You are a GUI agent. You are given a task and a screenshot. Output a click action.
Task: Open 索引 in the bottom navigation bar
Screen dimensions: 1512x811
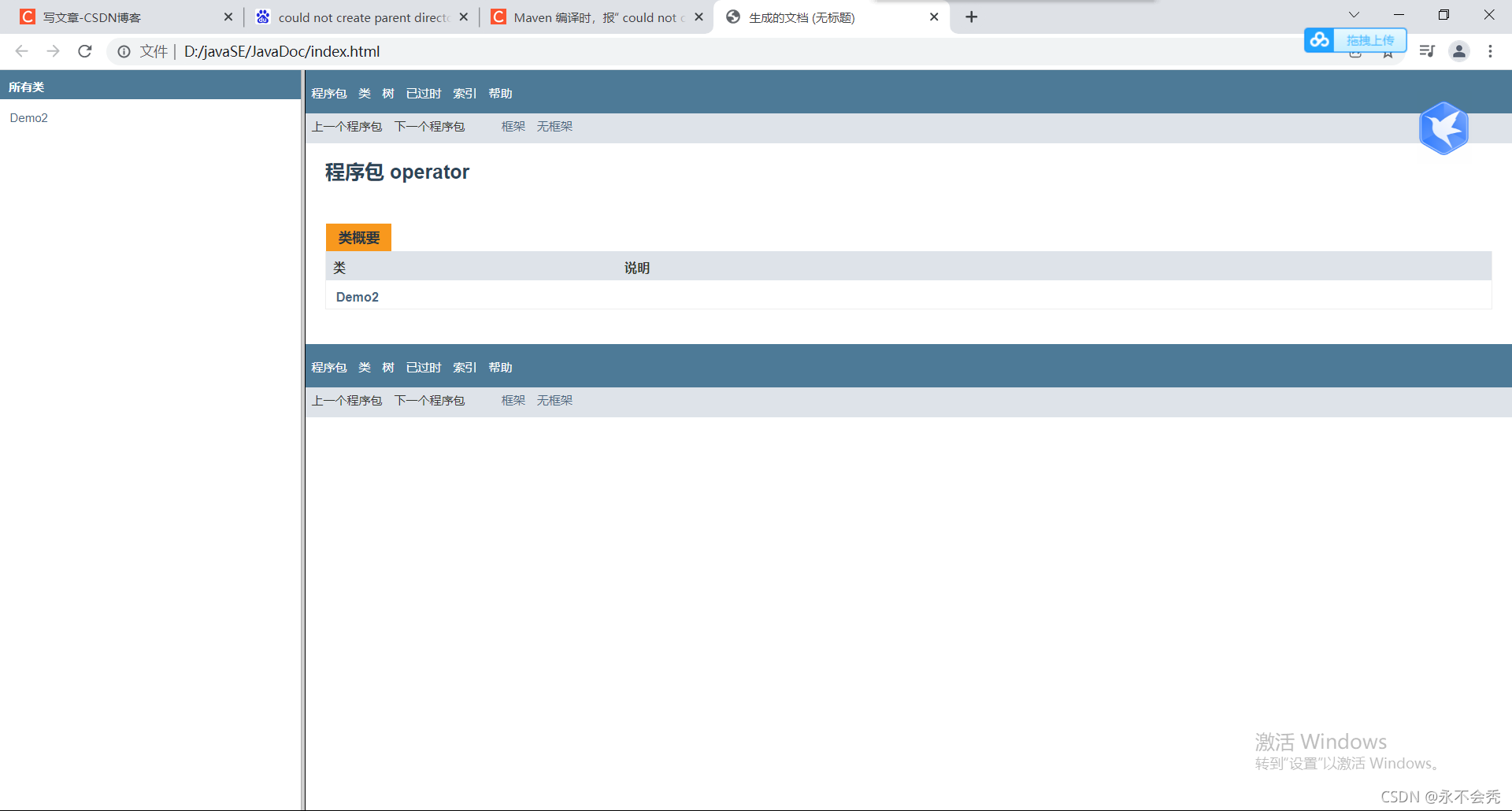click(x=465, y=368)
